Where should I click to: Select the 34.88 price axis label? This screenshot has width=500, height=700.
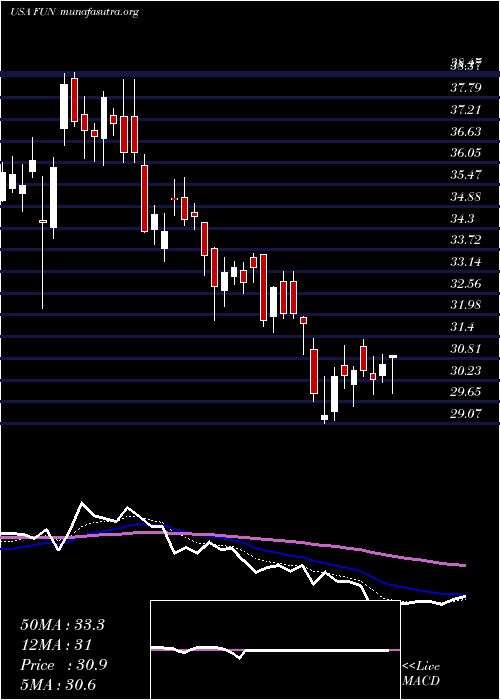(466, 196)
